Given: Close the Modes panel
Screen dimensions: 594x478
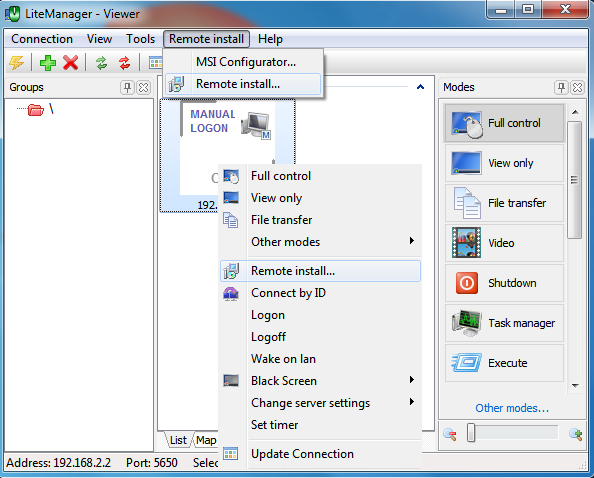Looking at the screenshot, I should tap(577, 87).
